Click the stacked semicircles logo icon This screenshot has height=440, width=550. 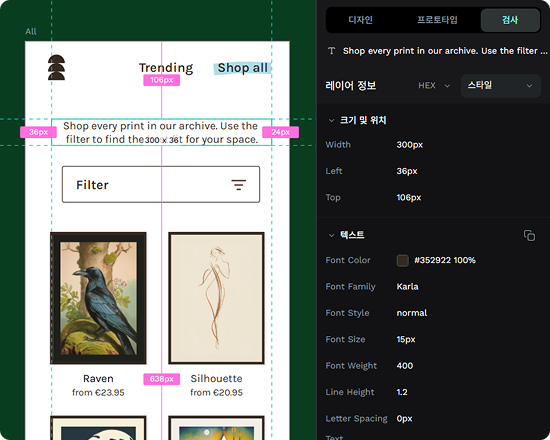pos(56,67)
